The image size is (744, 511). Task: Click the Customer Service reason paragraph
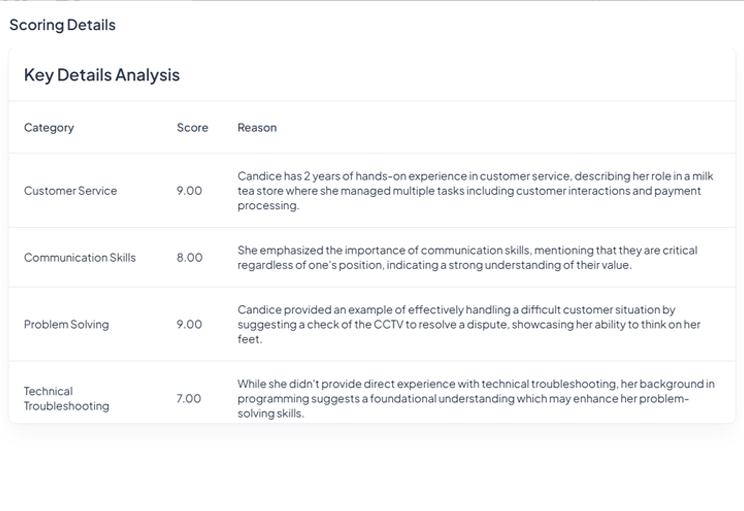pos(470,191)
